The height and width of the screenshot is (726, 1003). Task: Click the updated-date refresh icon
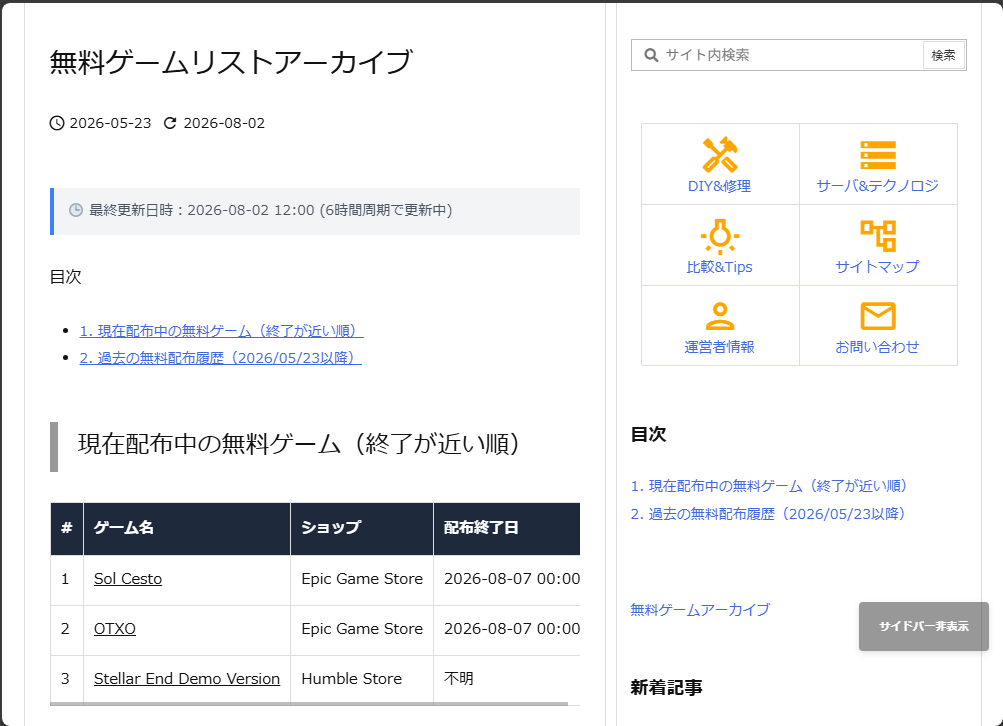(x=170, y=123)
